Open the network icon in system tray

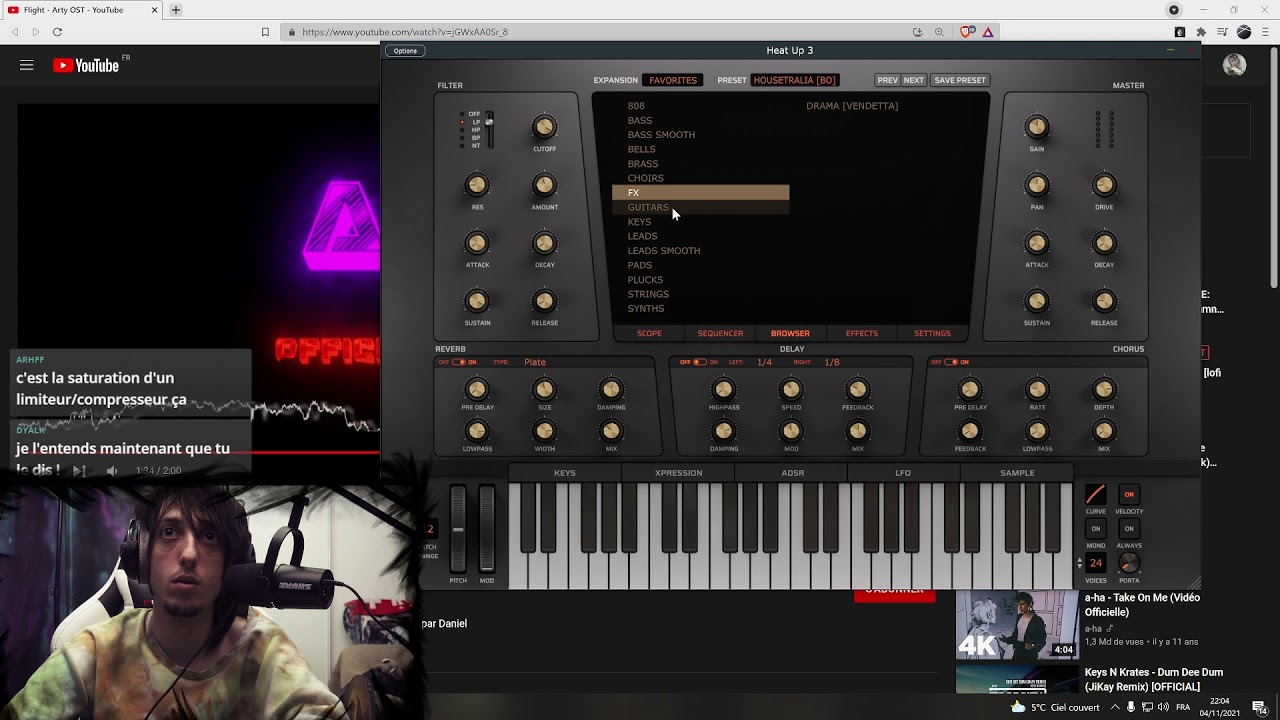pos(1147,707)
